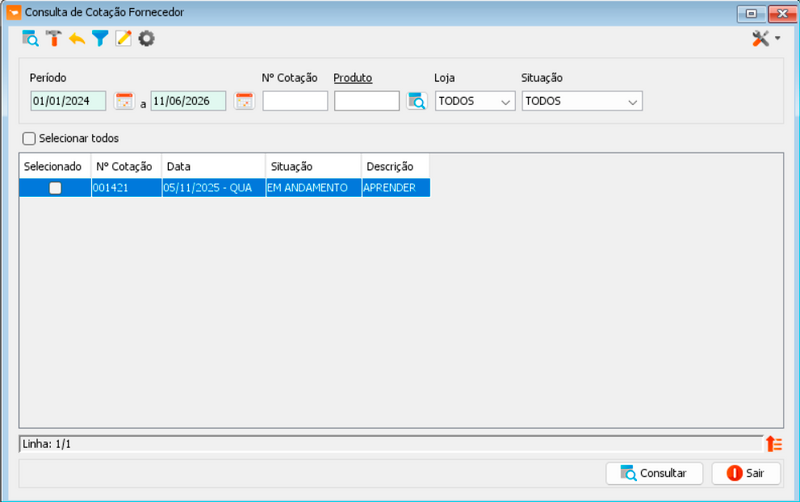Click the orange application title bar icon

14,12
